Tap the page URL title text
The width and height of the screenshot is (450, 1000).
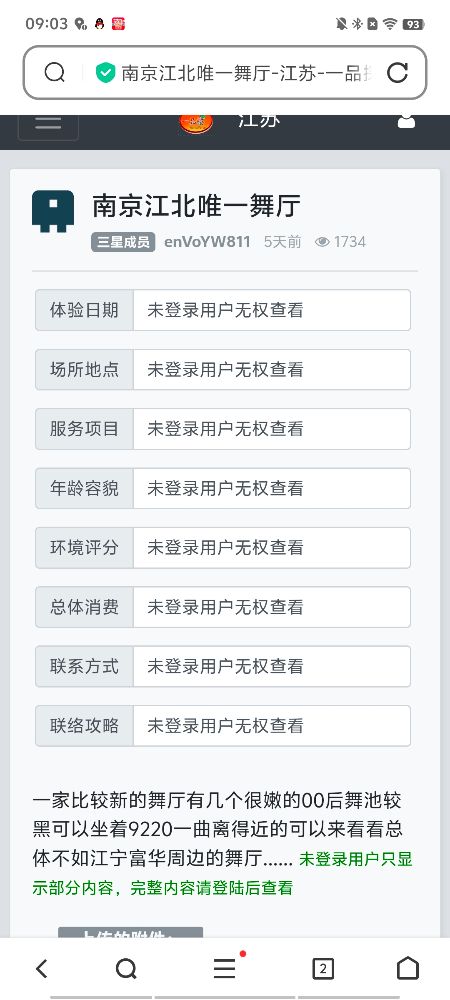coord(247,73)
